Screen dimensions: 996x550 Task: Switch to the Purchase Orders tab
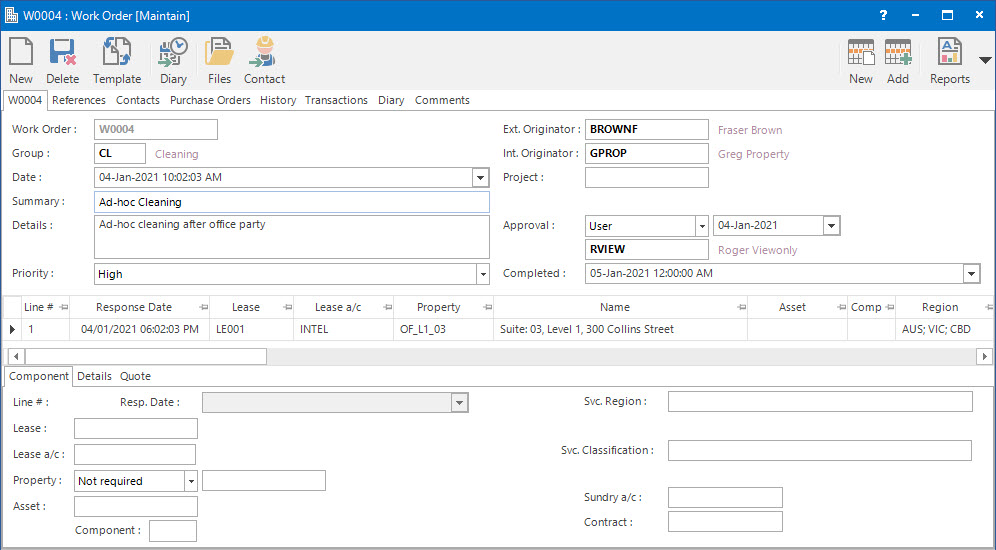pyautogui.click(x=210, y=100)
